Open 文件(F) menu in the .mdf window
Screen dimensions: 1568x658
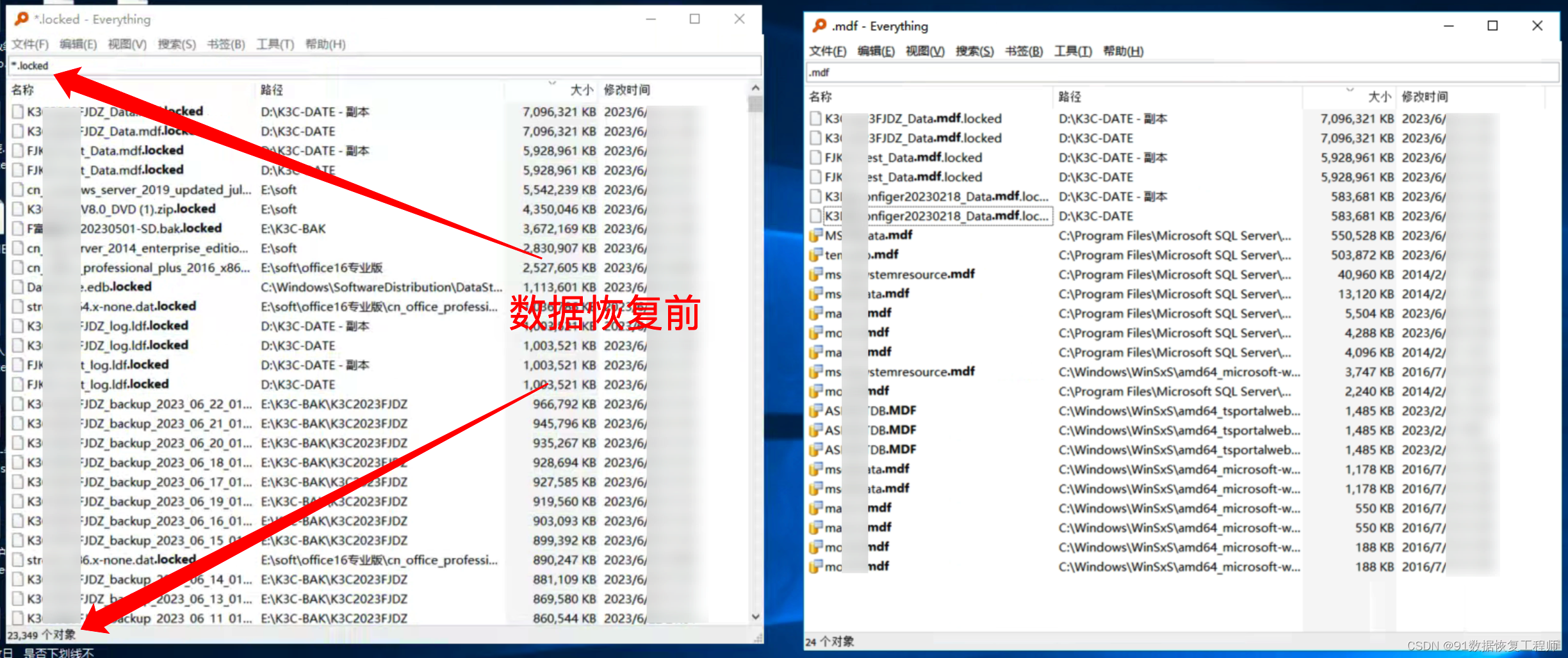coord(827,51)
